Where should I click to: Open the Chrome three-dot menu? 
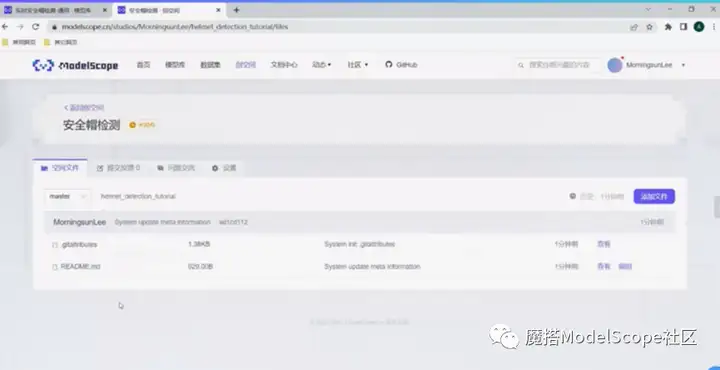tap(714, 27)
